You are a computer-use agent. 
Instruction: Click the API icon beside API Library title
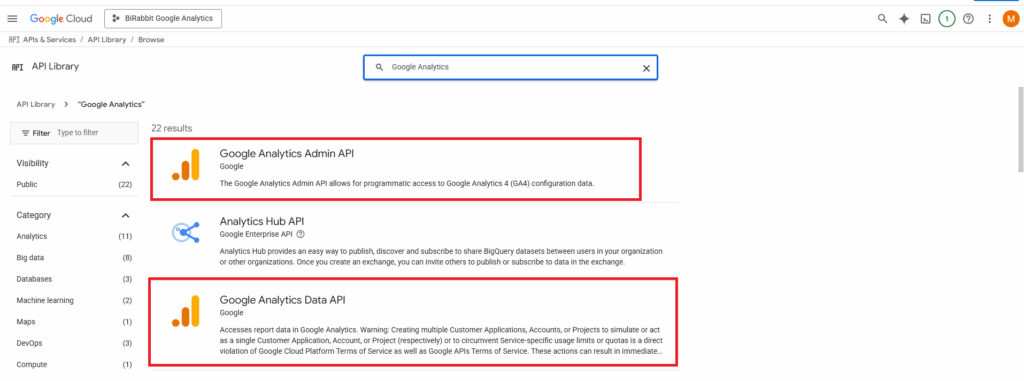[x=18, y=67]
